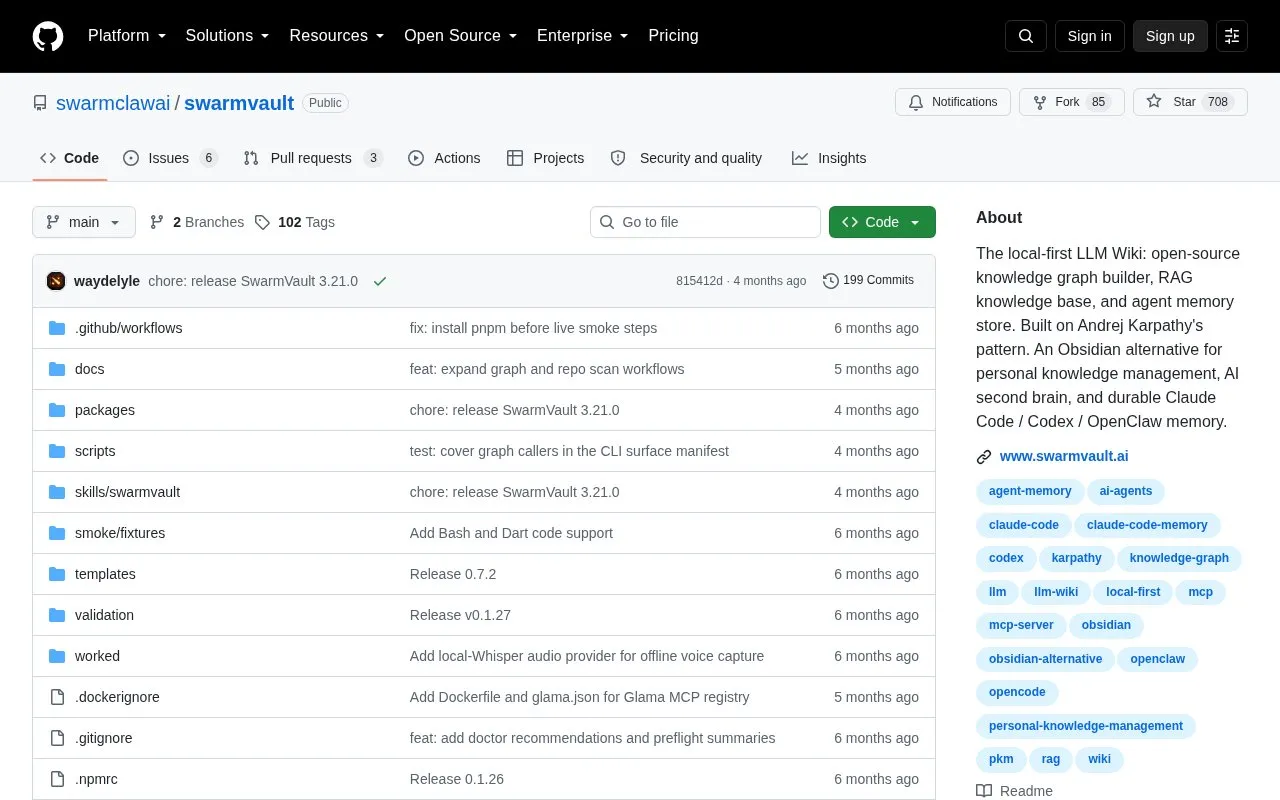Open the Security and quality tab
Screen dimensions: 1280x800
pyautogui.click(x=686, y=158)
